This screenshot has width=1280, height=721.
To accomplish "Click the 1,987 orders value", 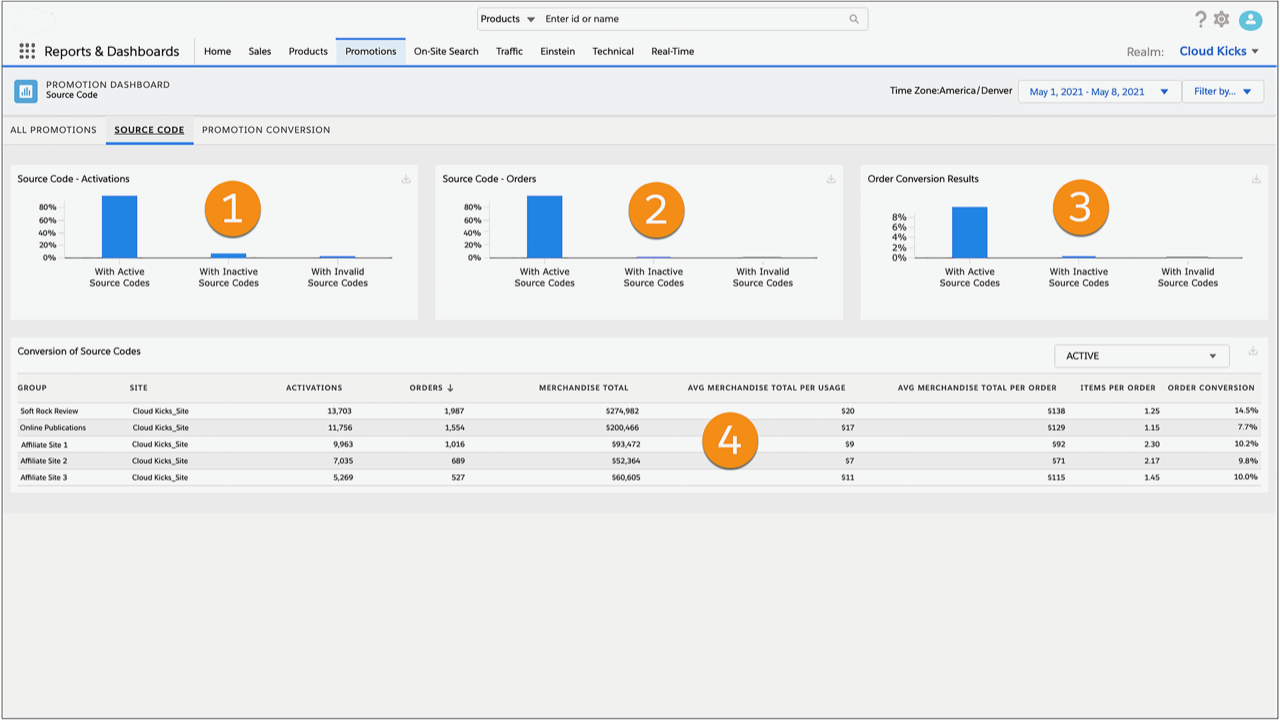I will 454,411.
